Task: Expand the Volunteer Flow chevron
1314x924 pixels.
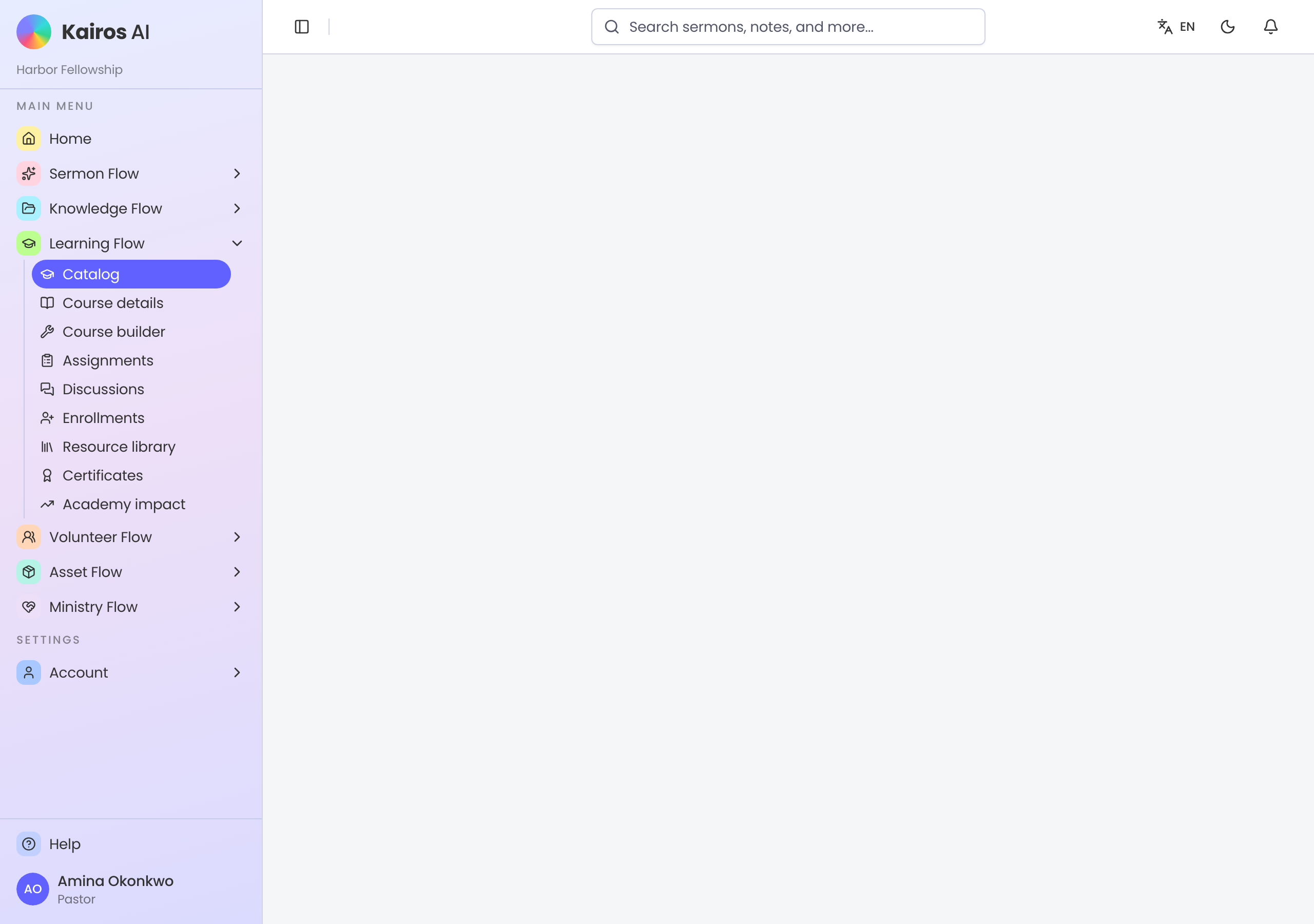Action: pyautogui.click(x=237, y=537)
